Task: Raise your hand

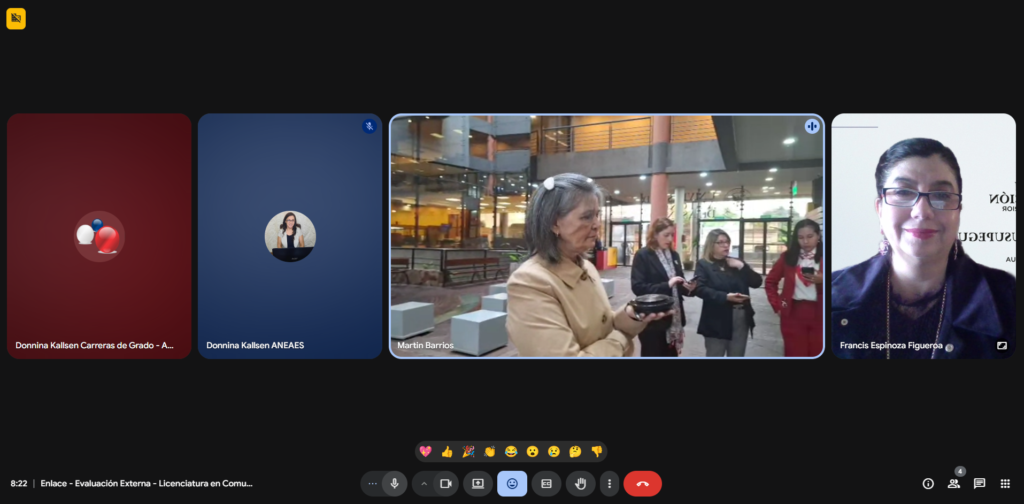Action: pyautogui.click(x=580, y=484)
